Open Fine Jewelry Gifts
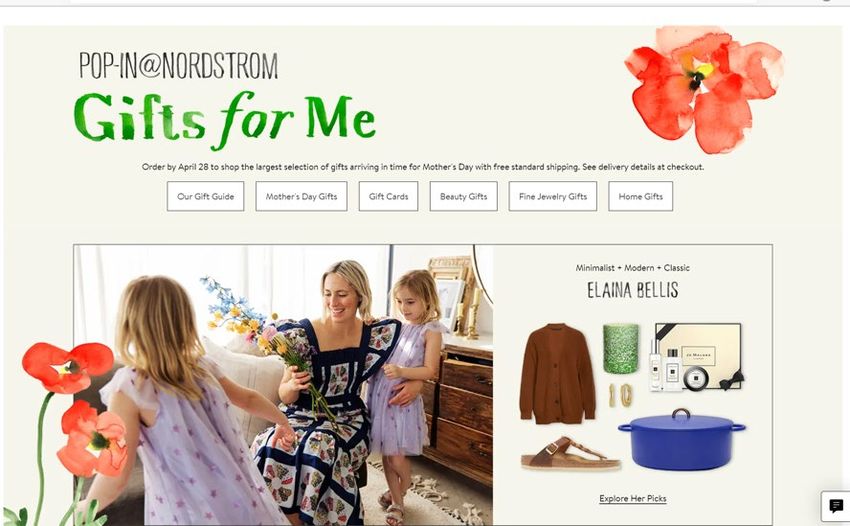850x526 pixels. click(552, 196)
